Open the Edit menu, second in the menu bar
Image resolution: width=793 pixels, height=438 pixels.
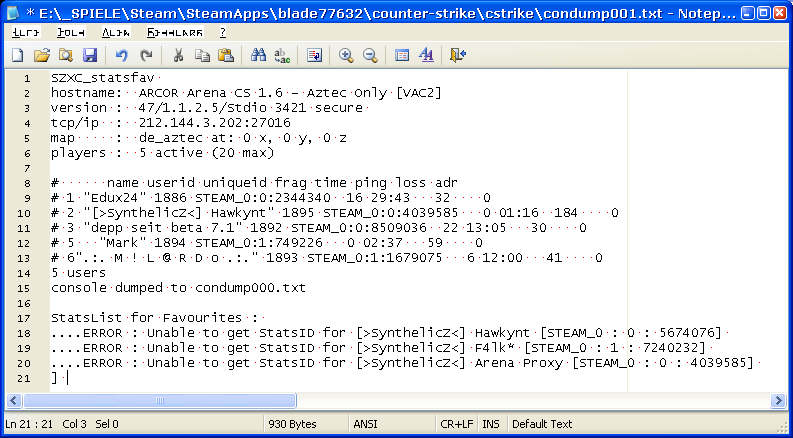point(71,33)
